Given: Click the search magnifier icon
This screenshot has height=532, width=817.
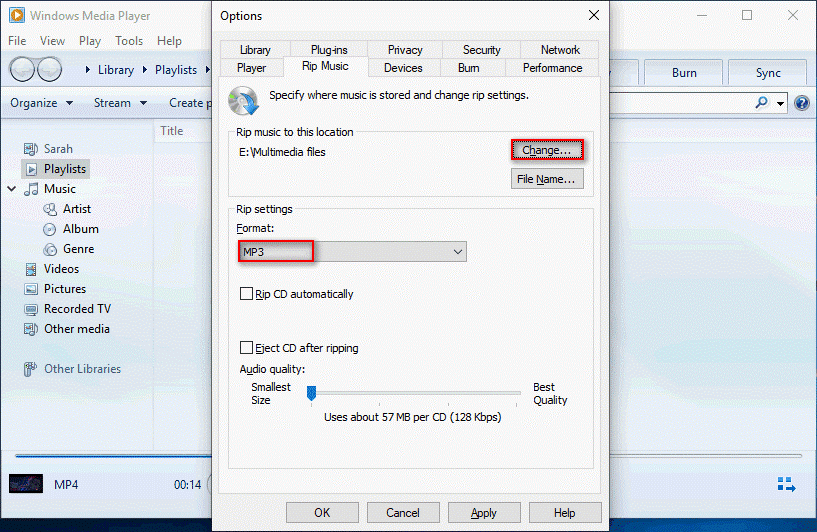Looking at the screenshot, I should [x=762, y=103].
